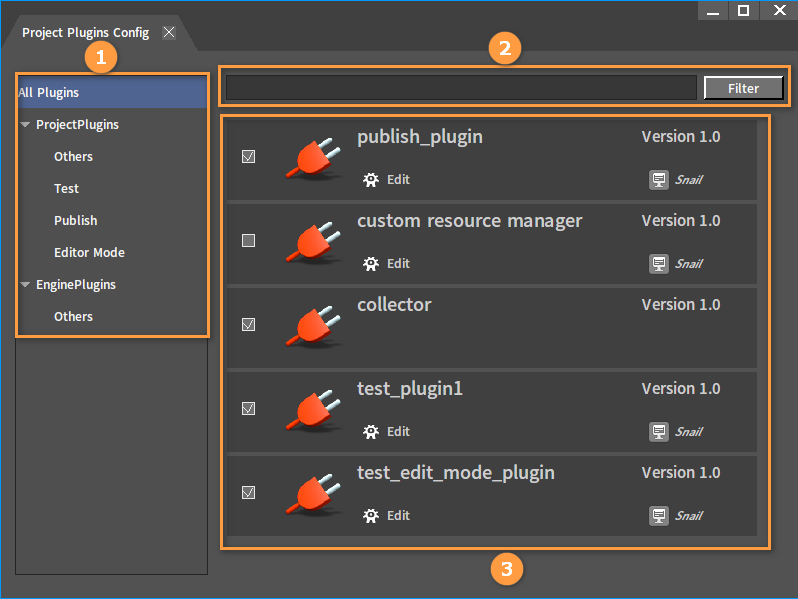The image size is (798, 599).
Task: Click the gear icon for publish_plugin
Action: click(x=371, y=180)
